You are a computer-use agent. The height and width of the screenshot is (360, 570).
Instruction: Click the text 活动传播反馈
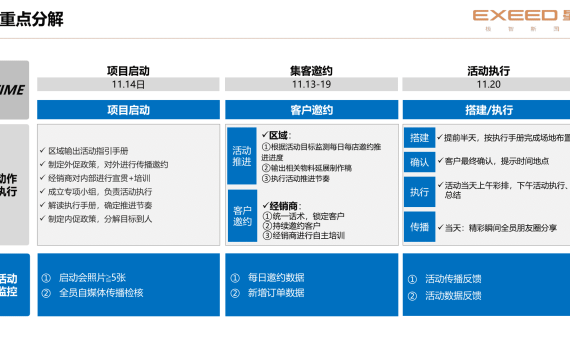[453, 279]
